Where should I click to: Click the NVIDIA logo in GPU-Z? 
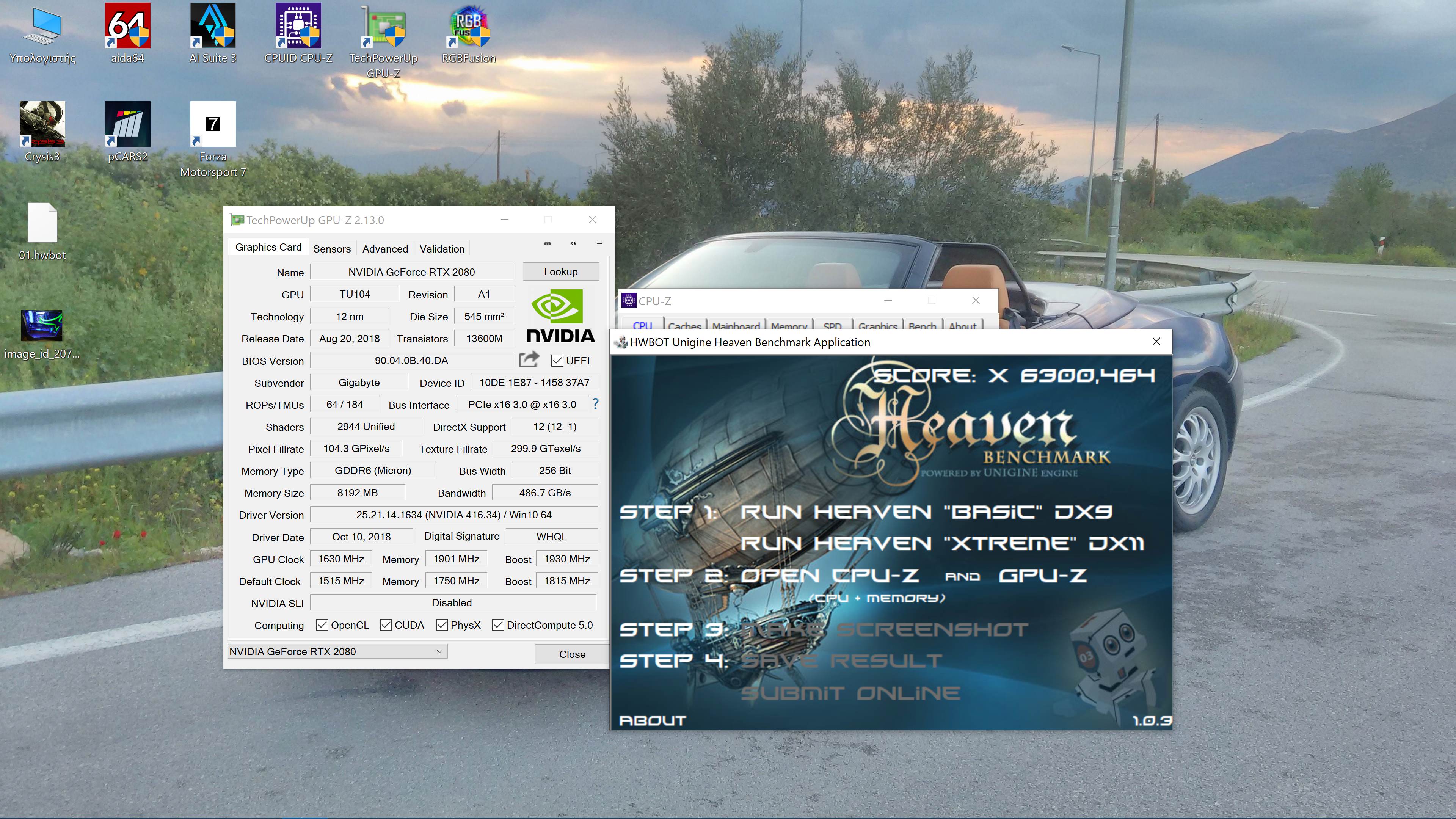561,316
